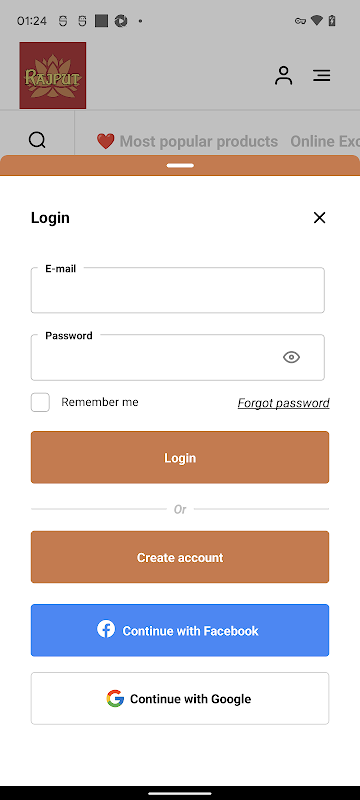Screen dimensions: 360x800
Task: Focus the Password input field
Action: 177,357
